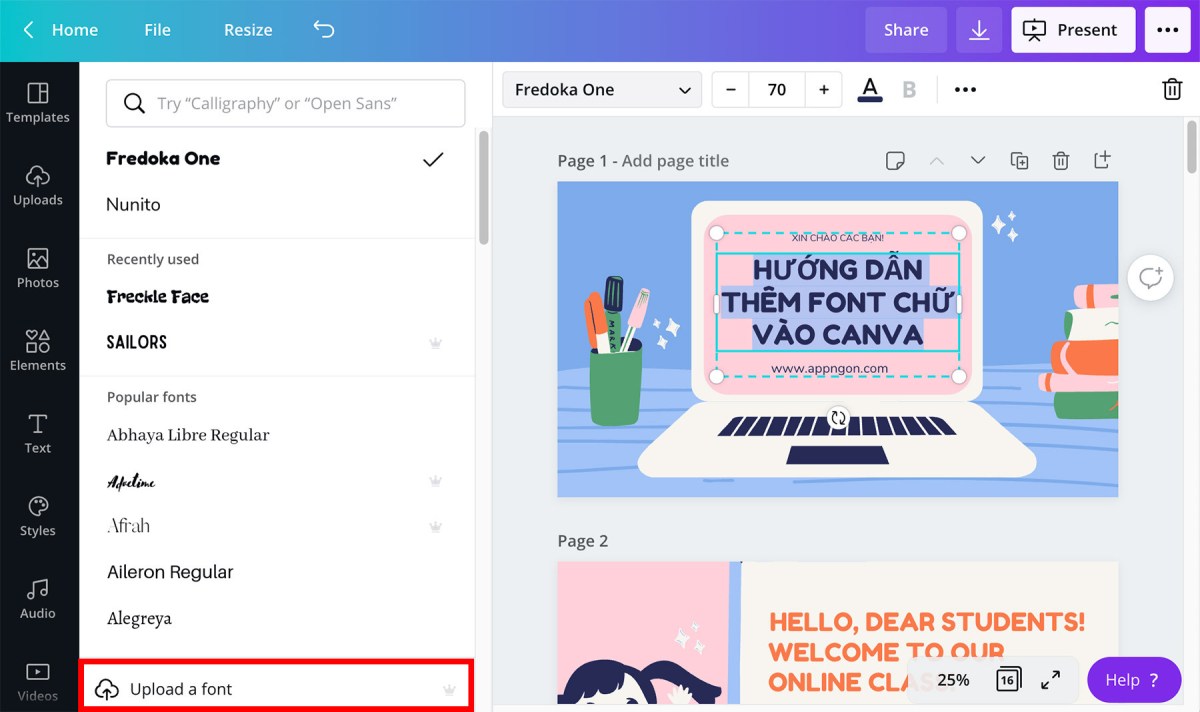This screenshot has width=1200, height=712.
Task: Click the crown icon next to SAILORS
Action: click(x=435, y=342)
